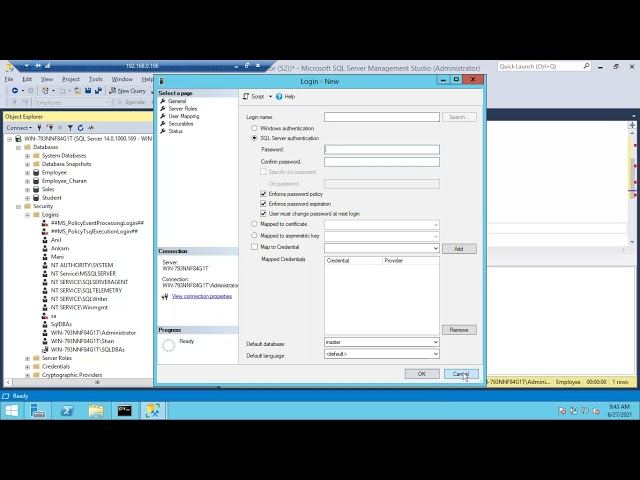640x480 pixels.
Task: Open the View menu
Action: (x=47, y=79)
